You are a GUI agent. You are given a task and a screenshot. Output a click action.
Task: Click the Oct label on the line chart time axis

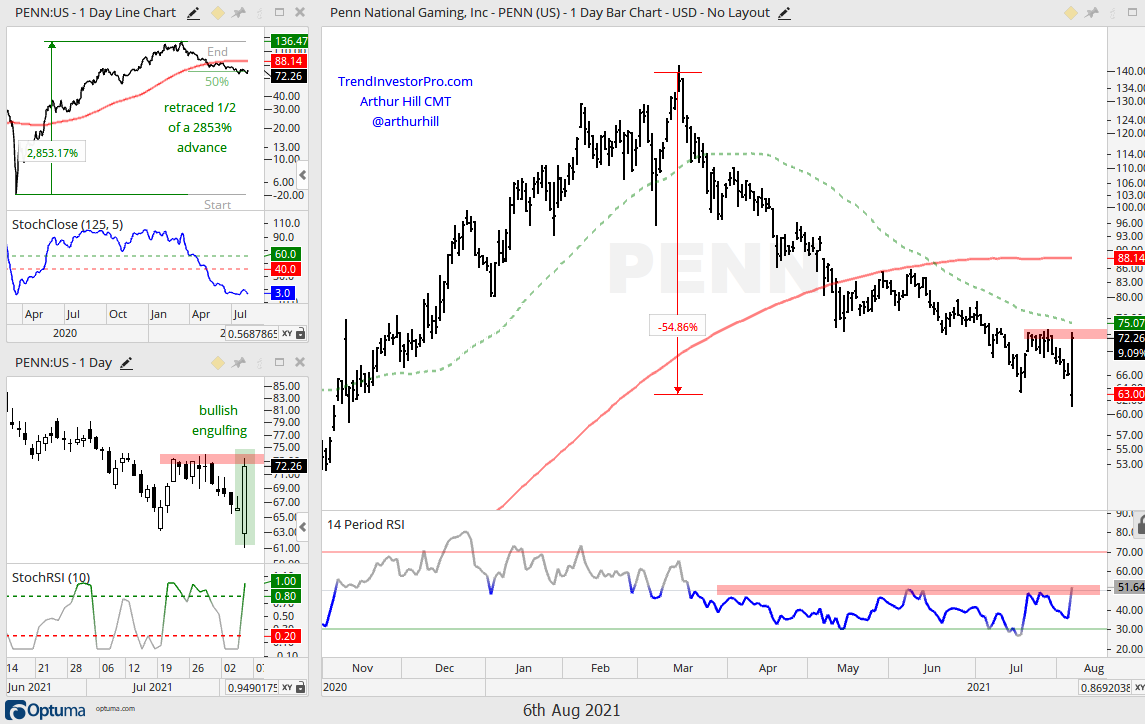point(118,314)
